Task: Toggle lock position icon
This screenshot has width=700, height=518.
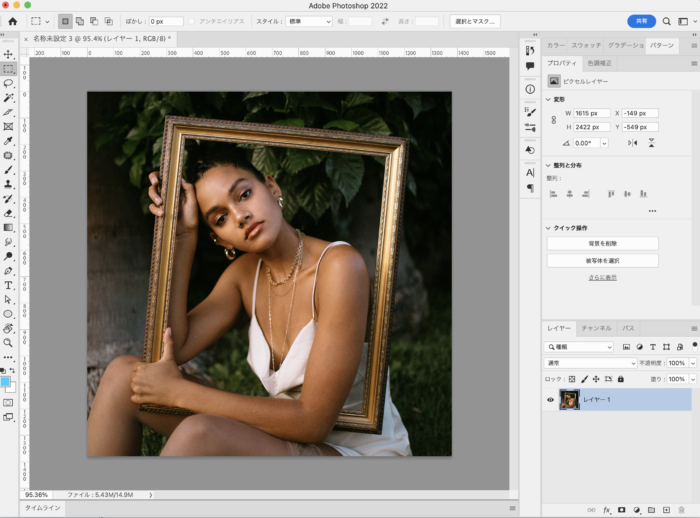Action: pyautogui.click(x=596, y=379)
